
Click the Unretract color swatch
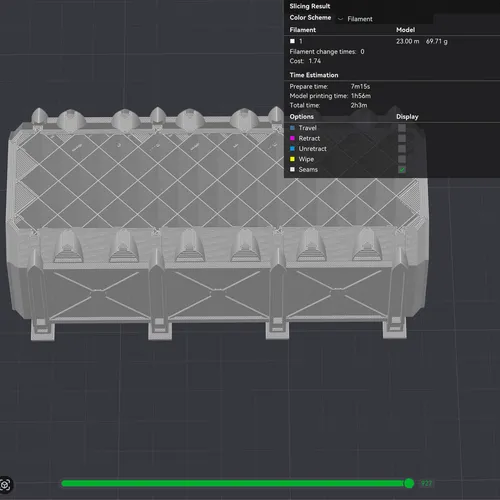292,149
